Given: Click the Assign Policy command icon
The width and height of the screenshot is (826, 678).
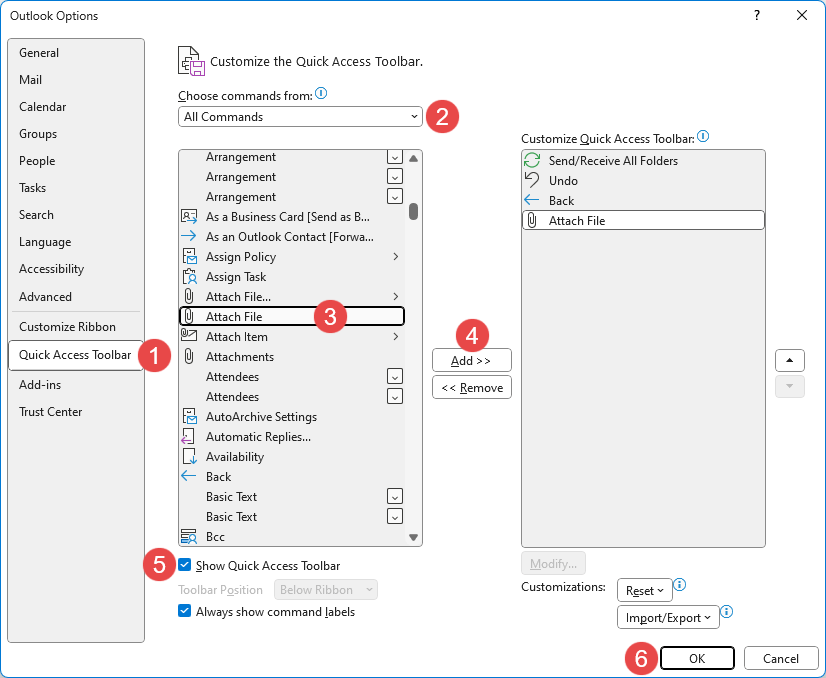Looking at the screenshot, I should point(189,257).
